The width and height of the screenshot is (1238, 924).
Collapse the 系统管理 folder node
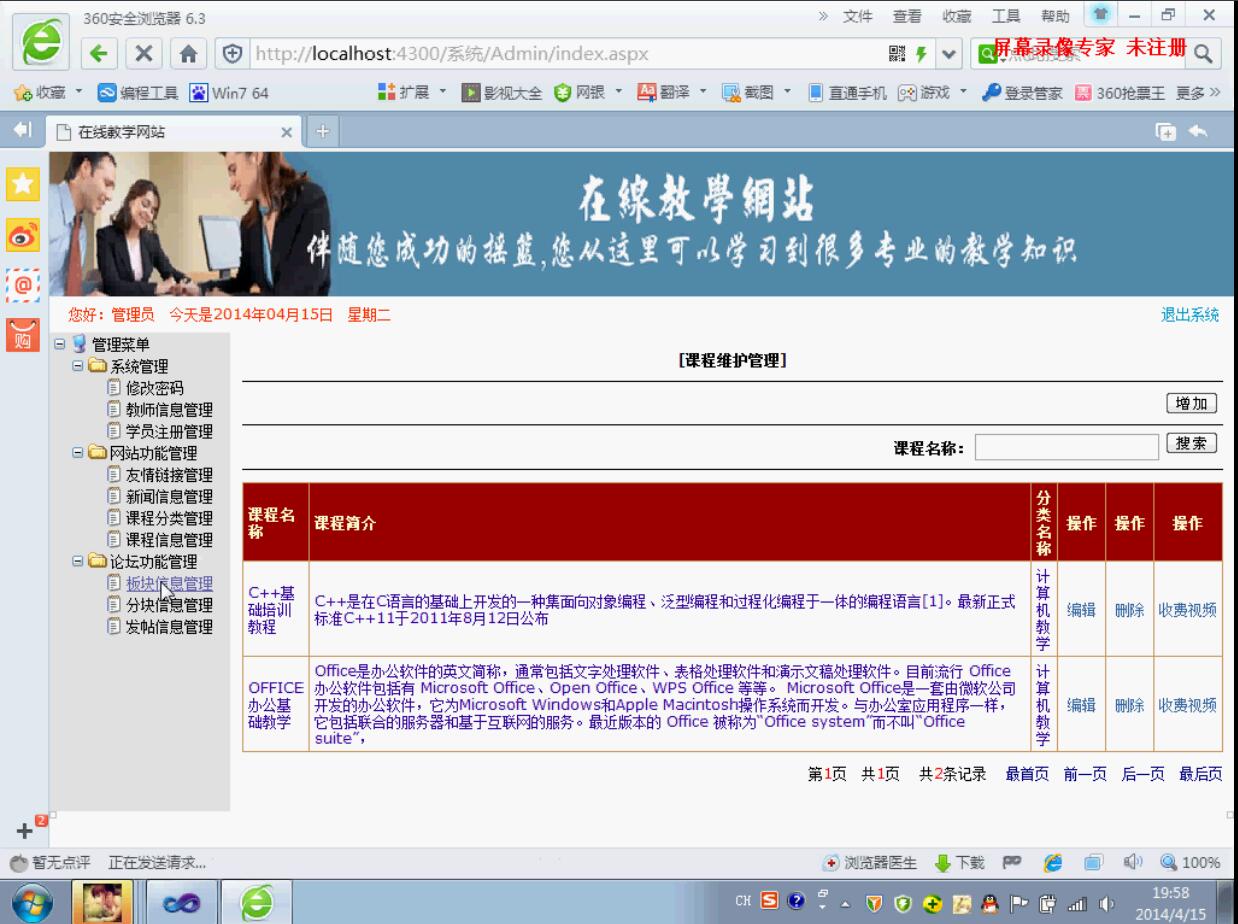pyautogui.click(x=77, y=367)
